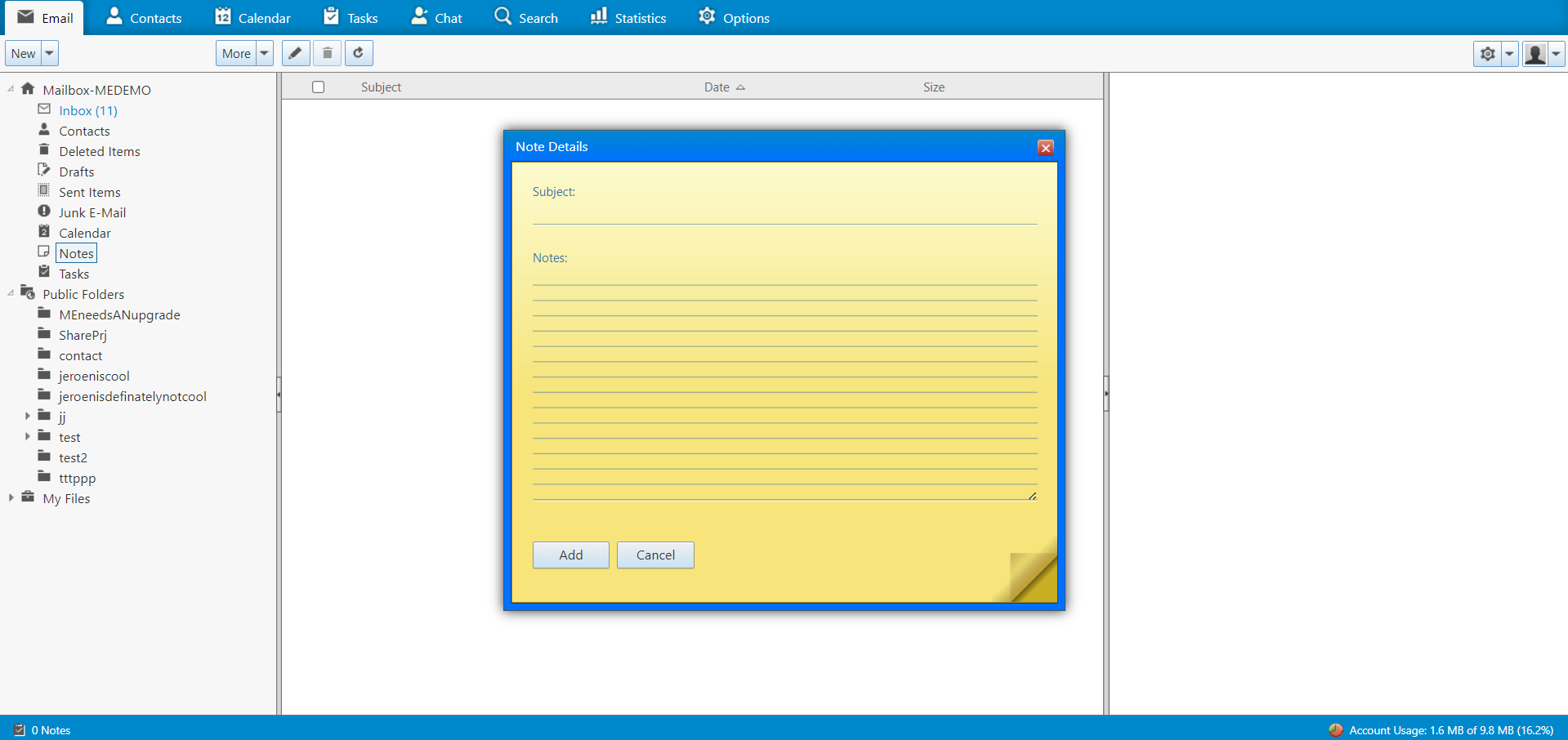
Task: Open the New button dropdown arrow
Action: (50, 53)
